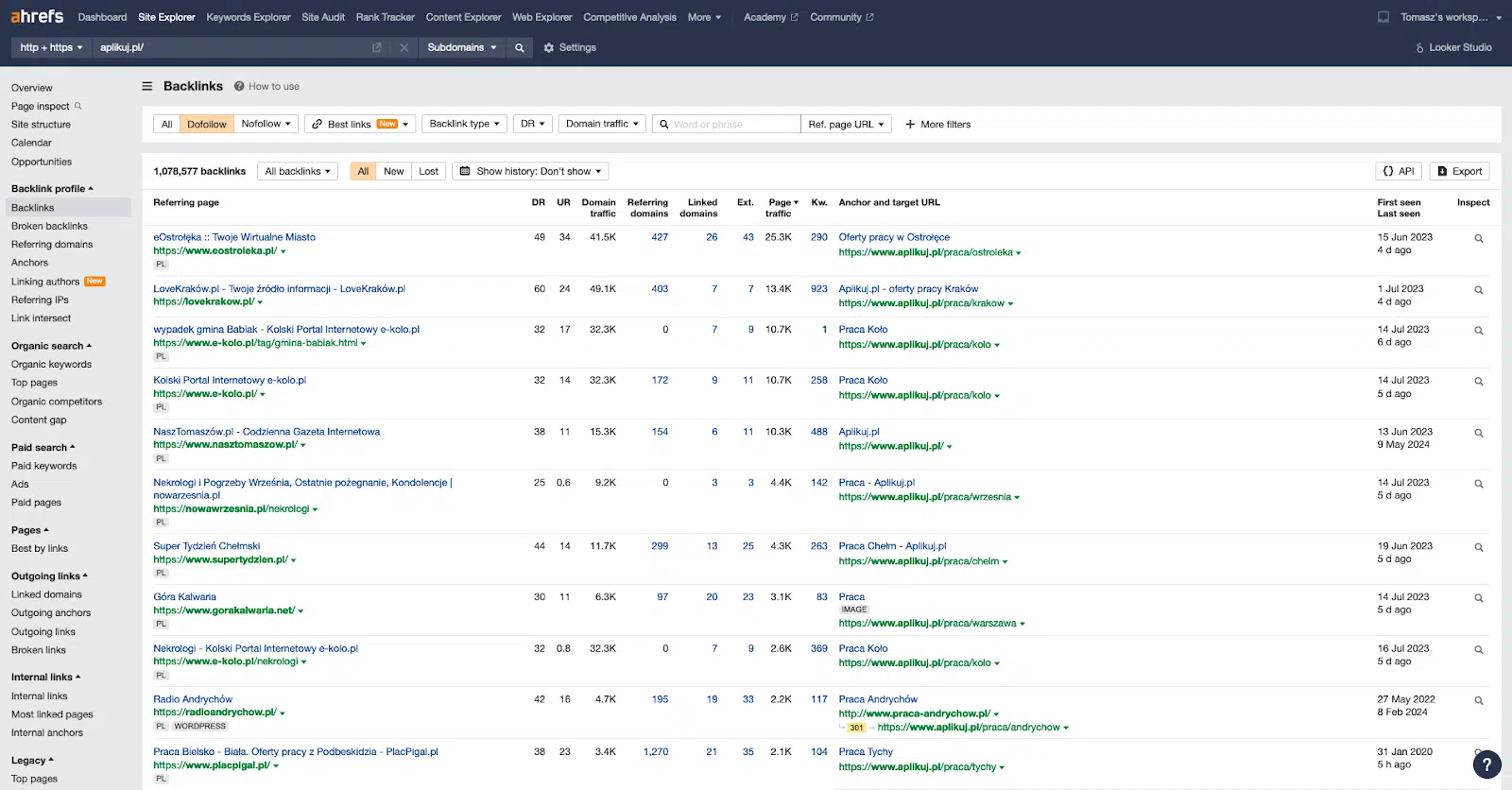Open the Oferty pracy w Ostrołęce anchor

point(894,237)
